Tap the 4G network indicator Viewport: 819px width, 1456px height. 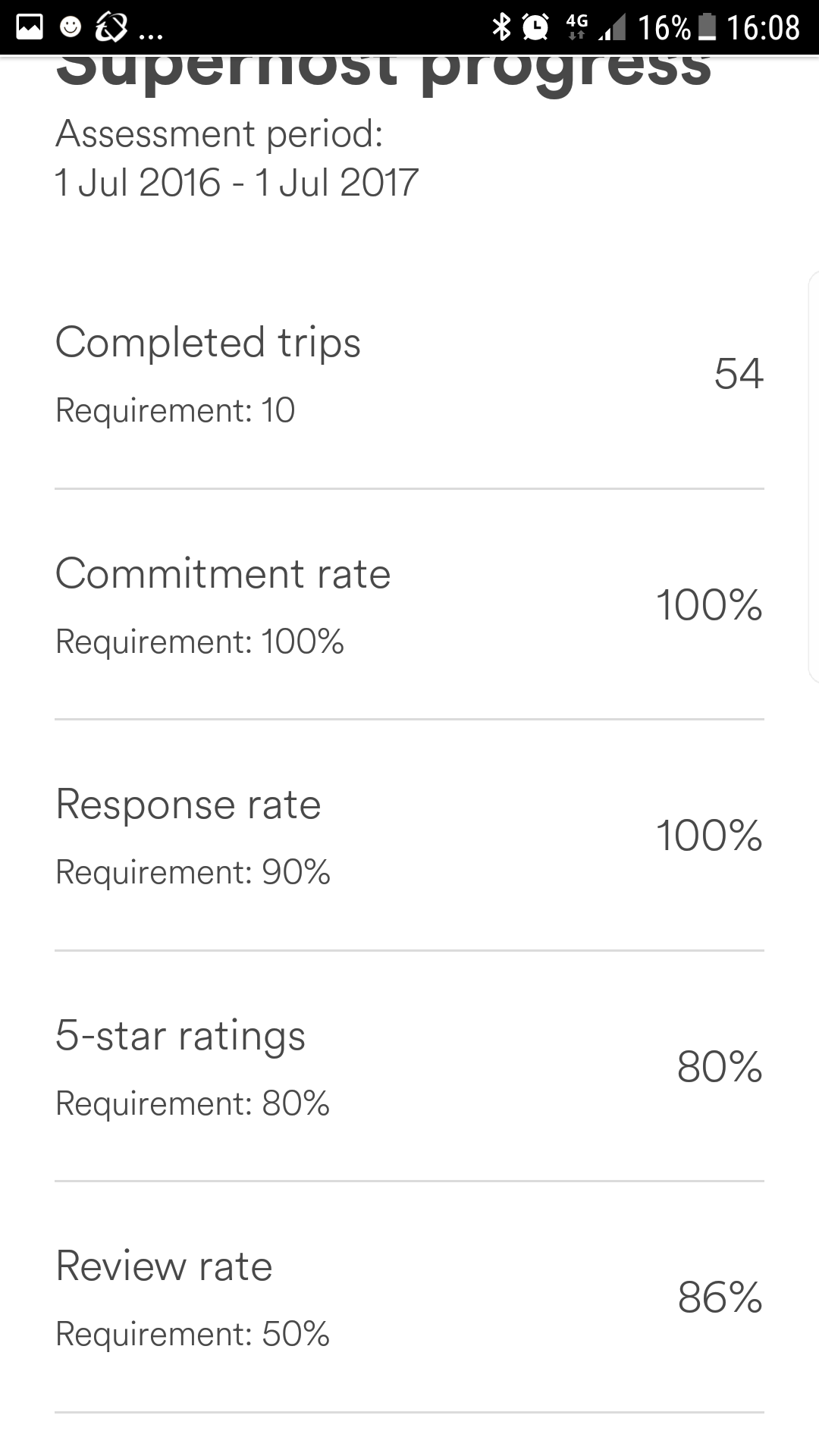tap(576, 27)
